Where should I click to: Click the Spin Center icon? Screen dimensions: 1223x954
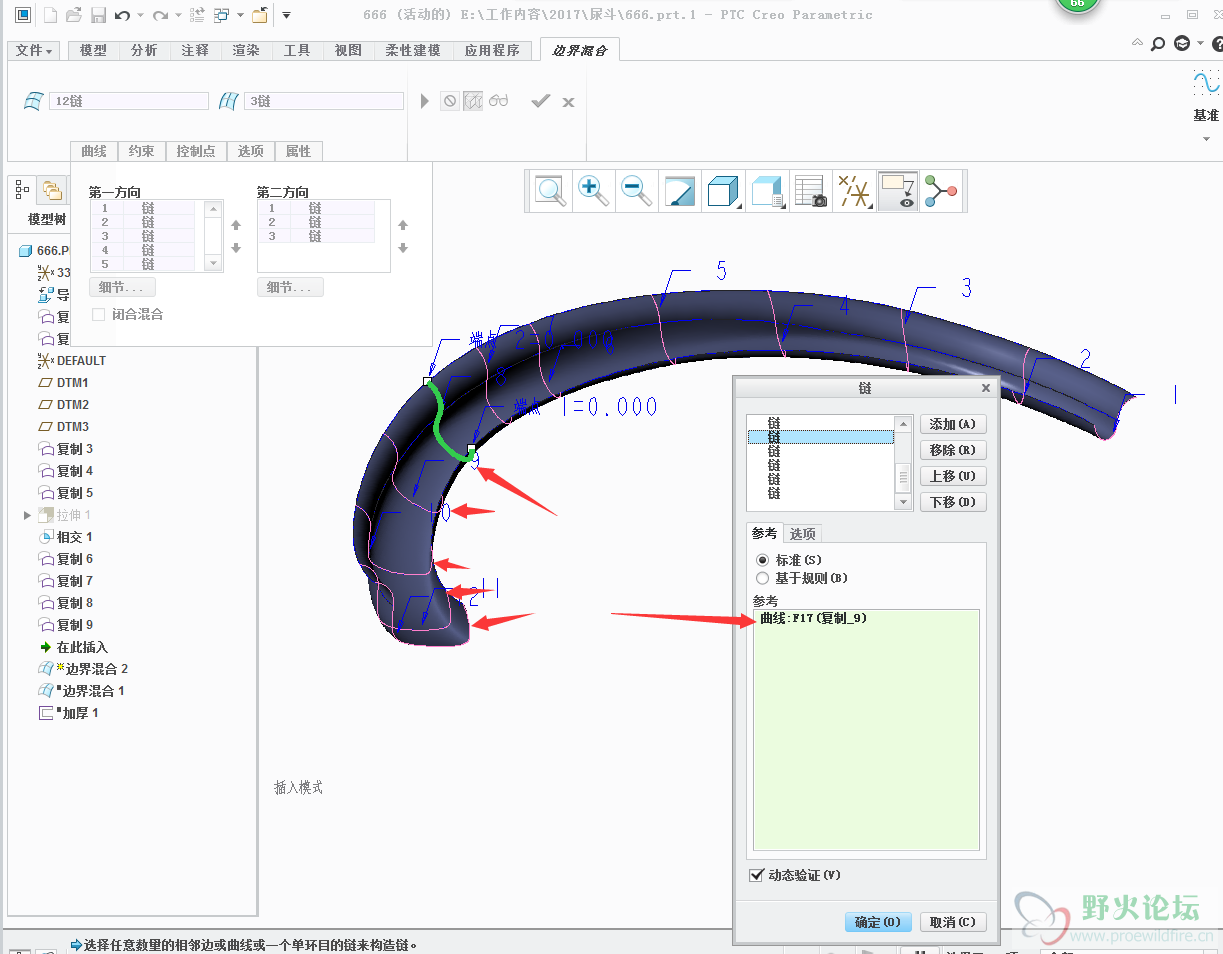(x=941, y=190)
